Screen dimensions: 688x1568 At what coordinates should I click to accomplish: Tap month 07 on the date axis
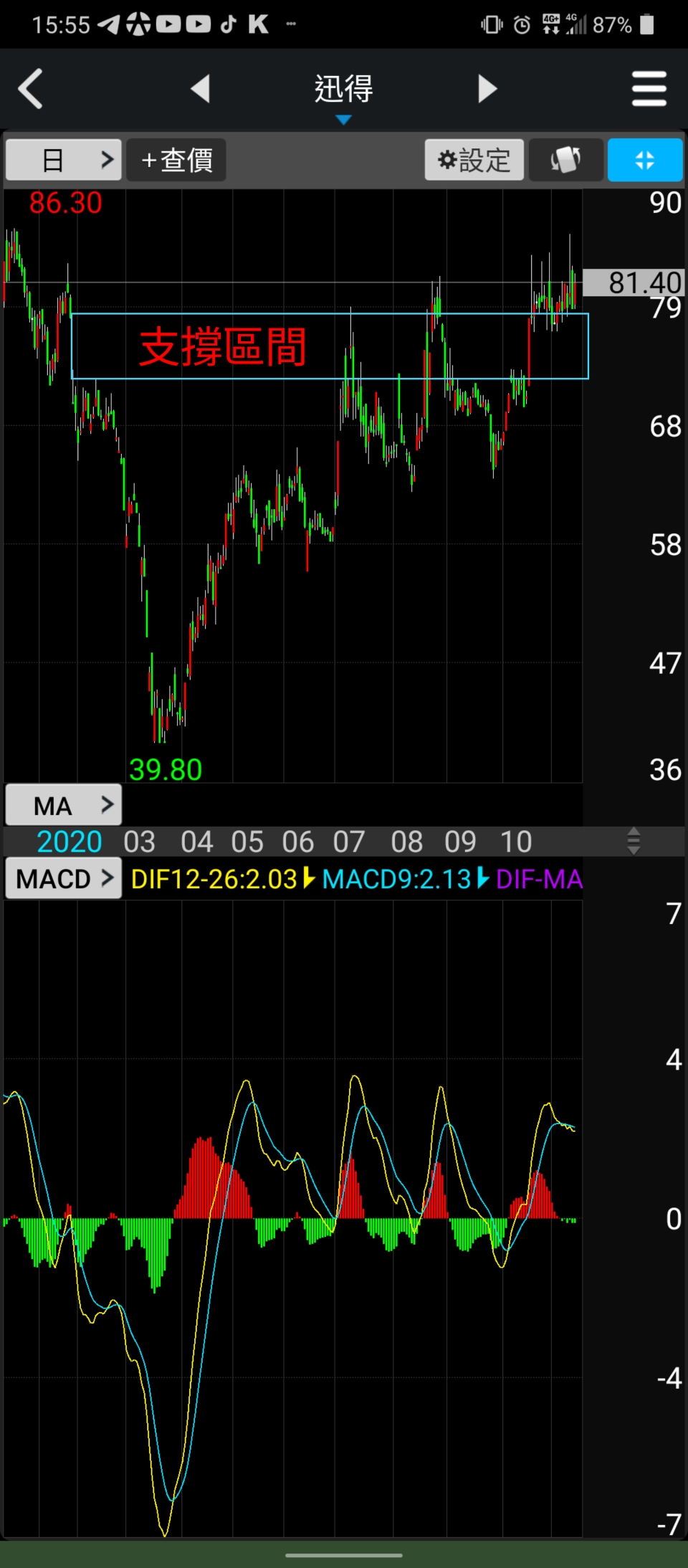[x=349, y=842]
